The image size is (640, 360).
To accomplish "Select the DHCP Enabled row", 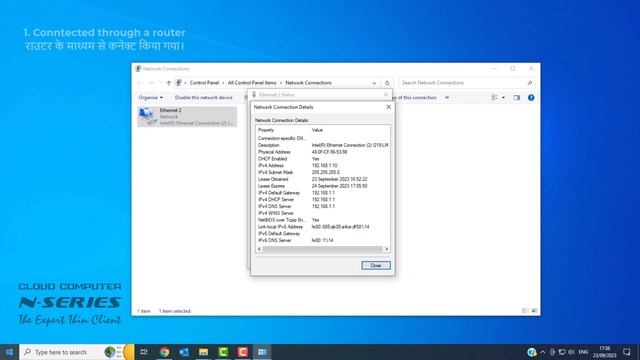I will pyautogui.click(x=322, y=159).
